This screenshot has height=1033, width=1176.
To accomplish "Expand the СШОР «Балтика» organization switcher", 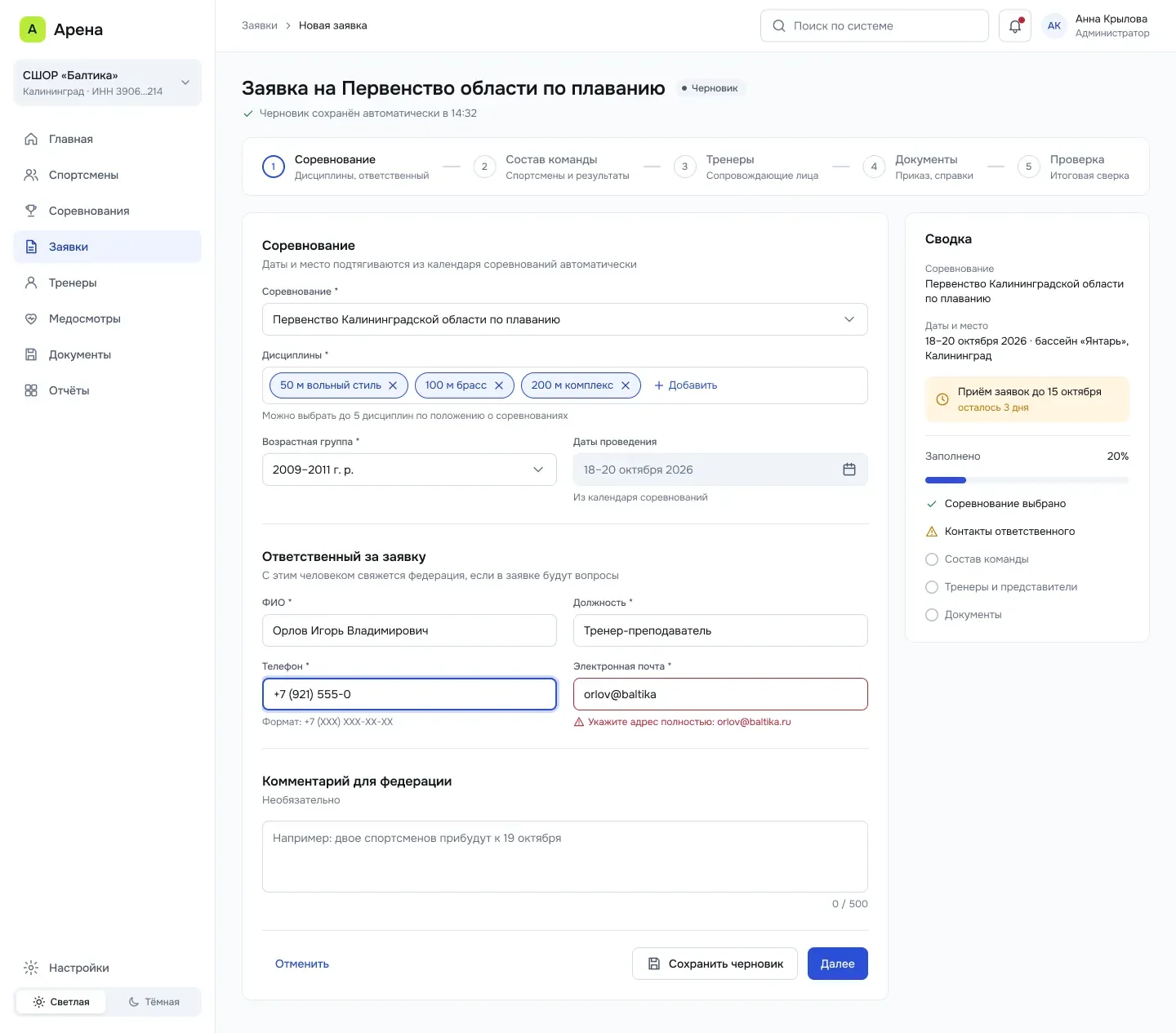I will [x=107, y=82].
